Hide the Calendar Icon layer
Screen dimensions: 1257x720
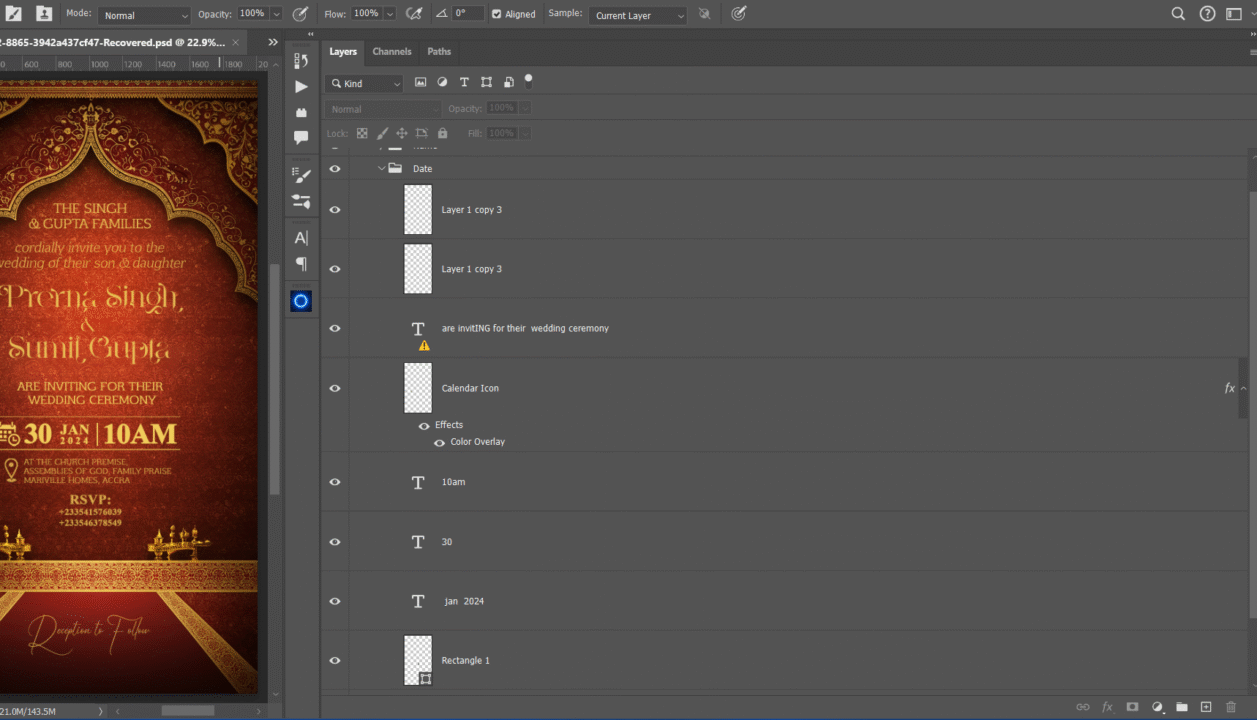[x=335, y=388]
